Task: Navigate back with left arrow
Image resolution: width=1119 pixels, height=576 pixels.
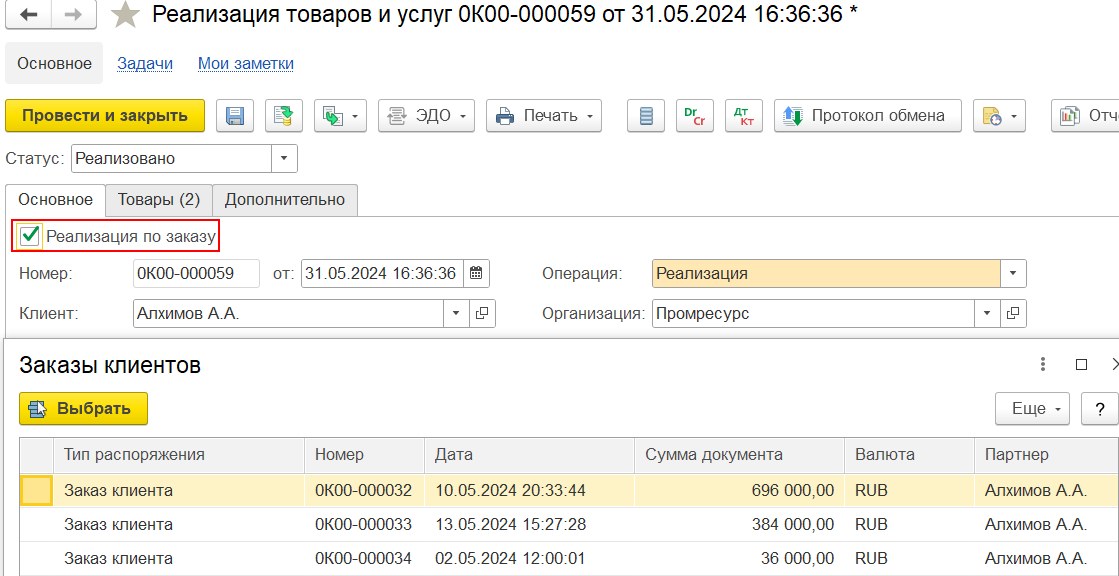Action: pyautogui.click(x=29, y=15)
